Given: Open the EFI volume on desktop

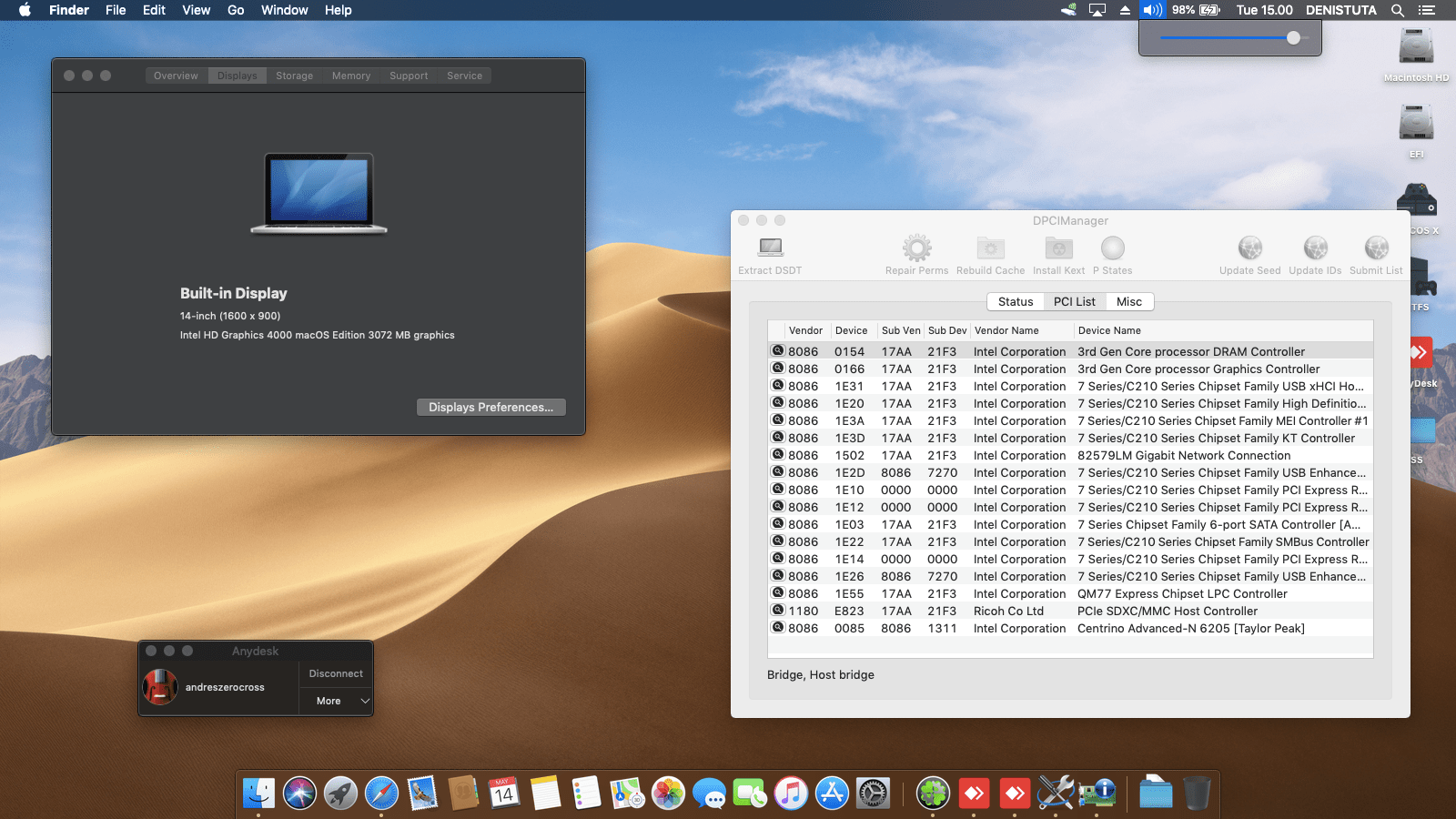Looking at the screenshot, I should point(1416,131).
